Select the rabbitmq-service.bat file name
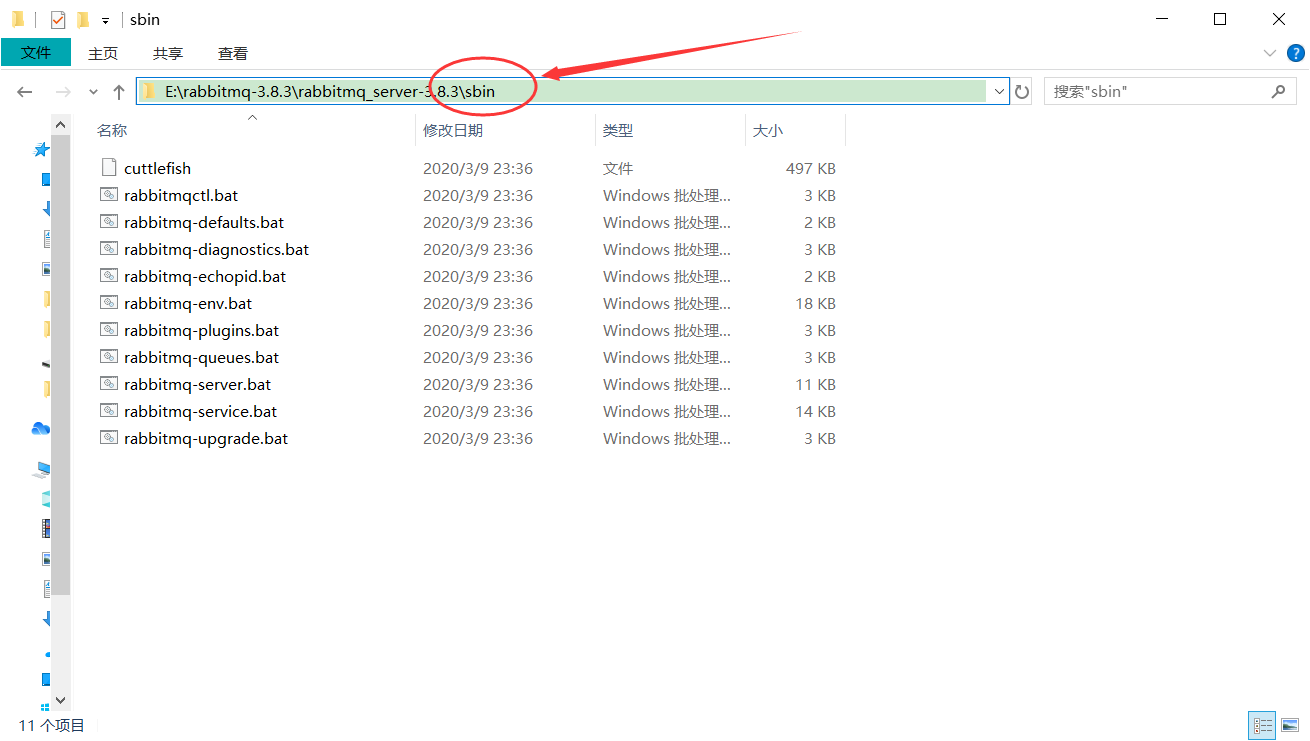The width and height of the screenshot is (1310, 741). [x=200, y=411]
